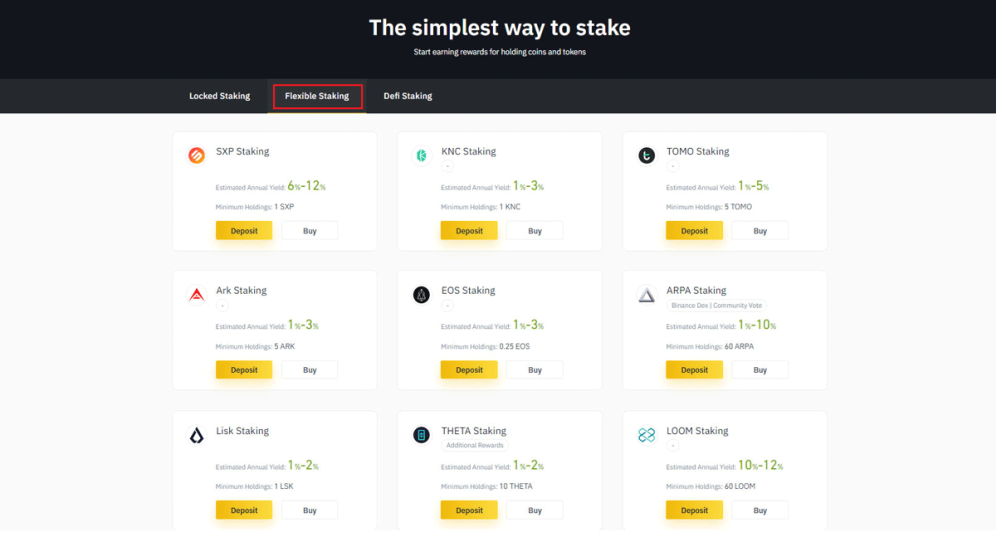The height and width of the screenshot is (542, 996).
Task: Select the Flexible Staking tab
Action: click(x=317, y=96)
